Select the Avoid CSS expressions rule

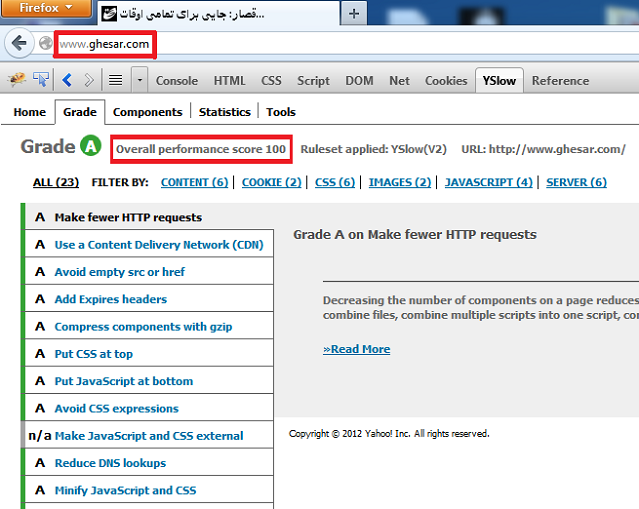coord(149,408)
